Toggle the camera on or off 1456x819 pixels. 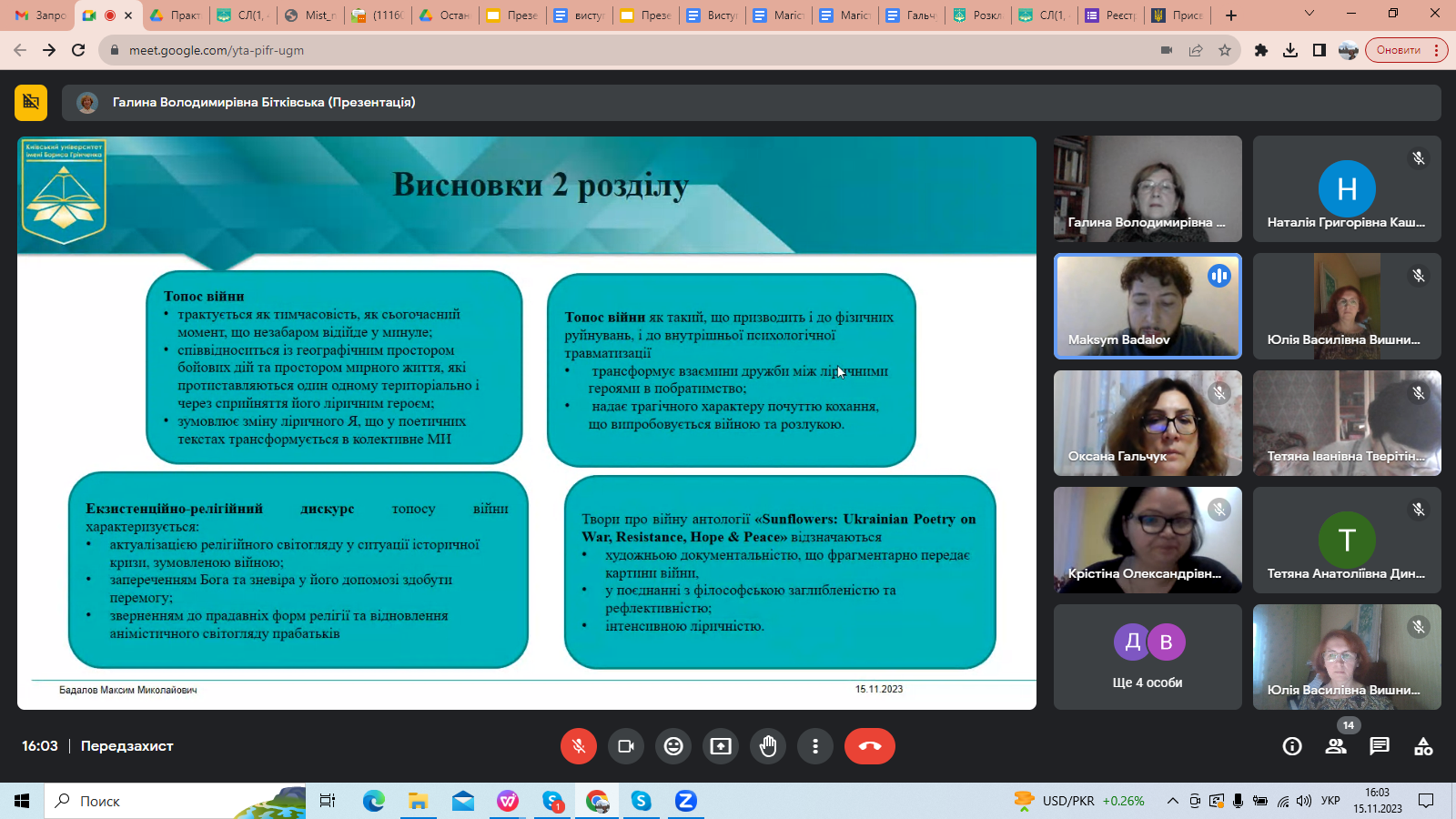626,746
